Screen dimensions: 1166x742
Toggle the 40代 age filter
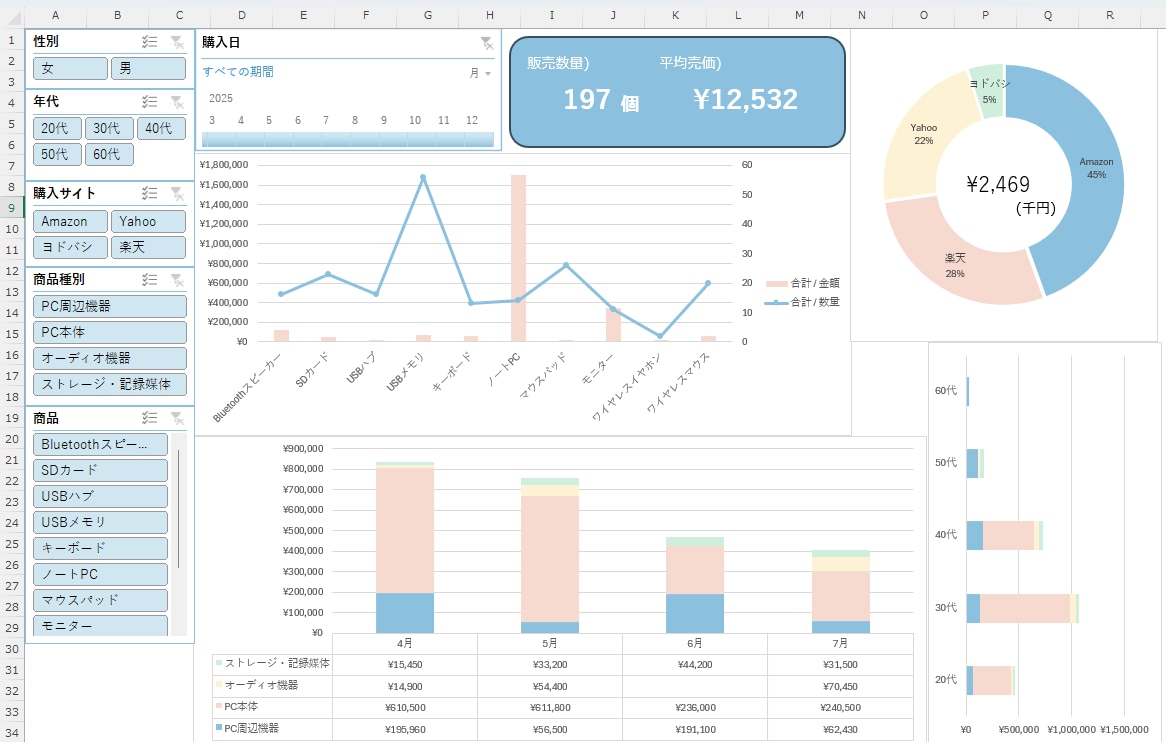click(161, 129)
